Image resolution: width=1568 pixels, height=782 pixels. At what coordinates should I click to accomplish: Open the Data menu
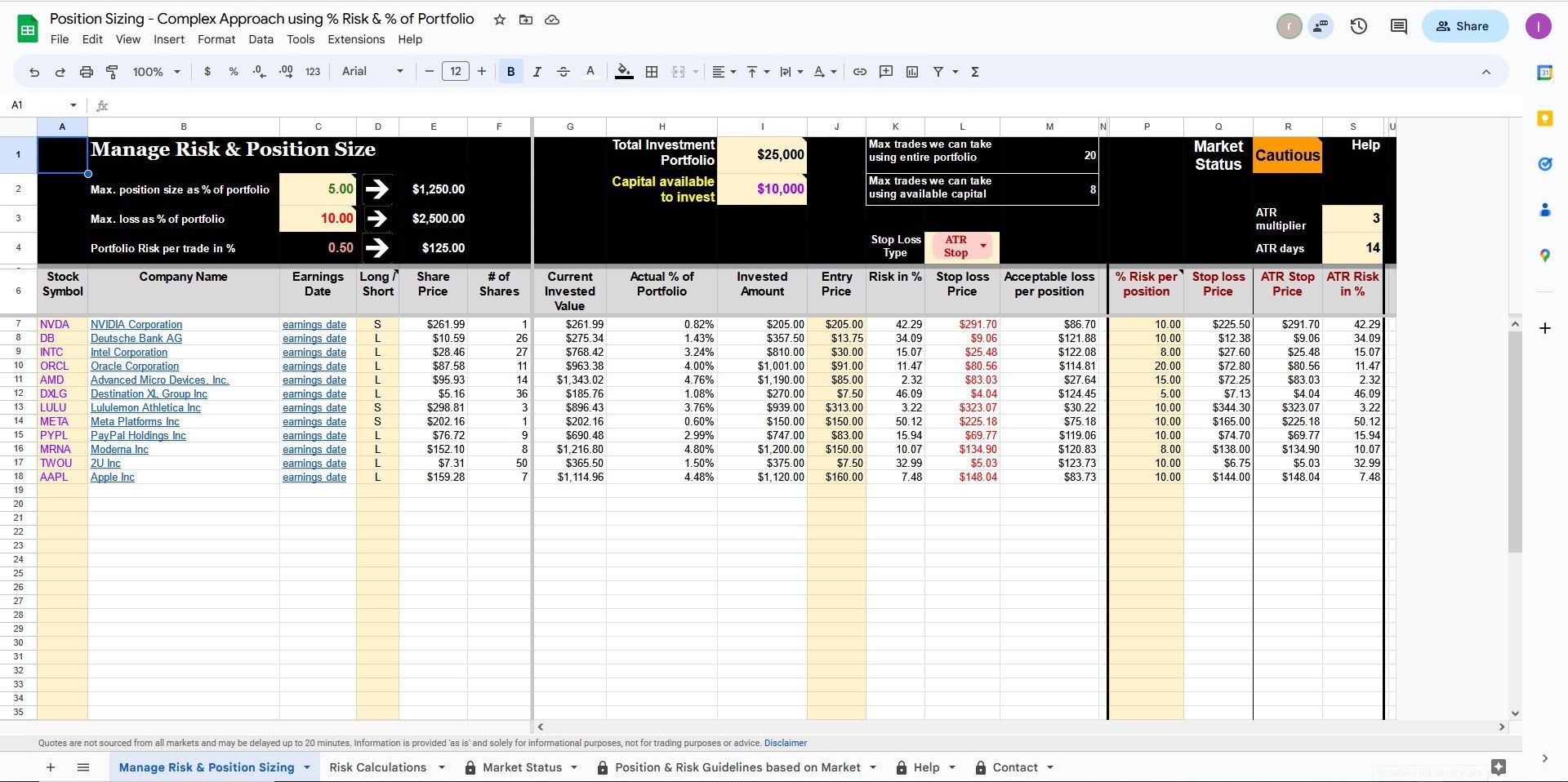pyautogui.click(x=261, y=39)
